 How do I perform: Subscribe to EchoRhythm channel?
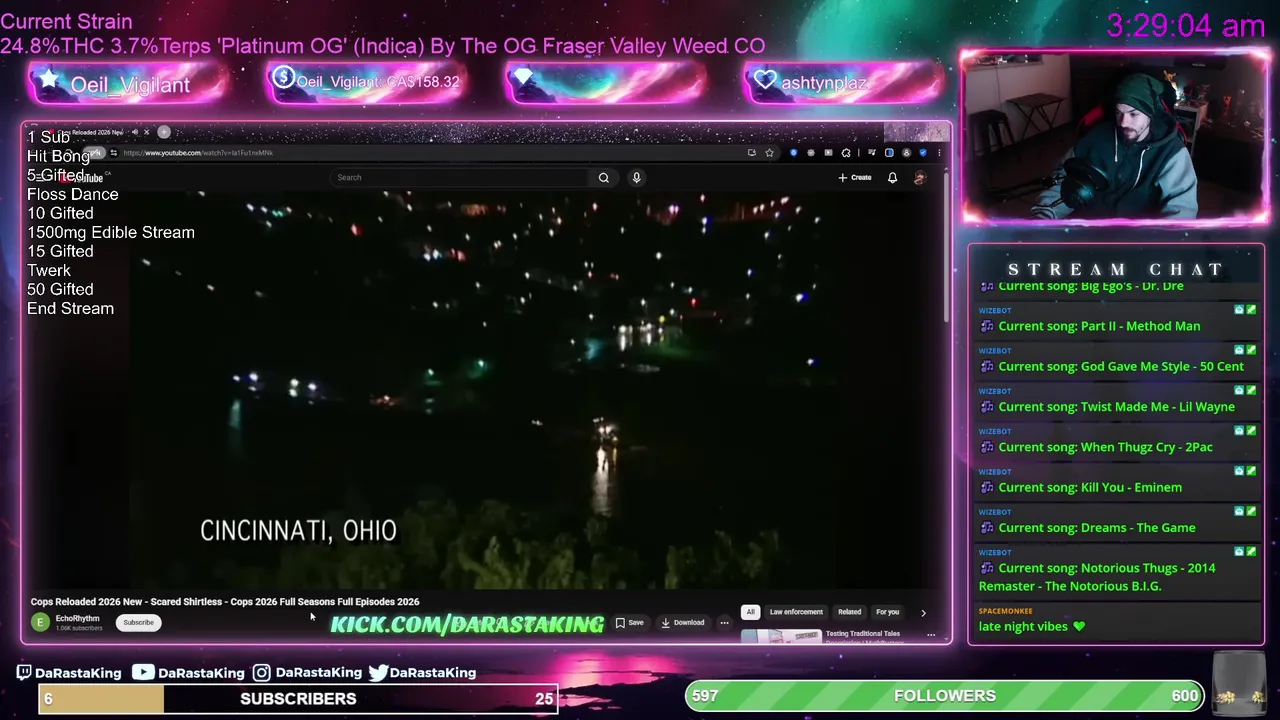pyautogui.click(x=138, y=622)
